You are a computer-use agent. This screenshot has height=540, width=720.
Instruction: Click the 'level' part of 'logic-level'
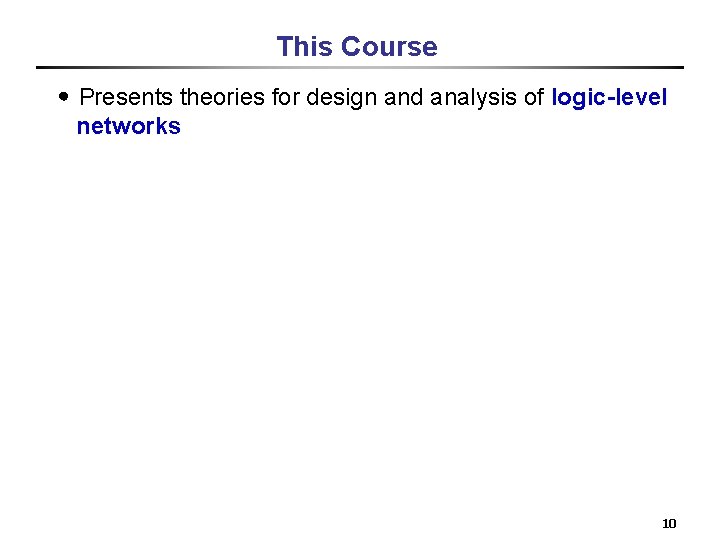tap(641, 97)
